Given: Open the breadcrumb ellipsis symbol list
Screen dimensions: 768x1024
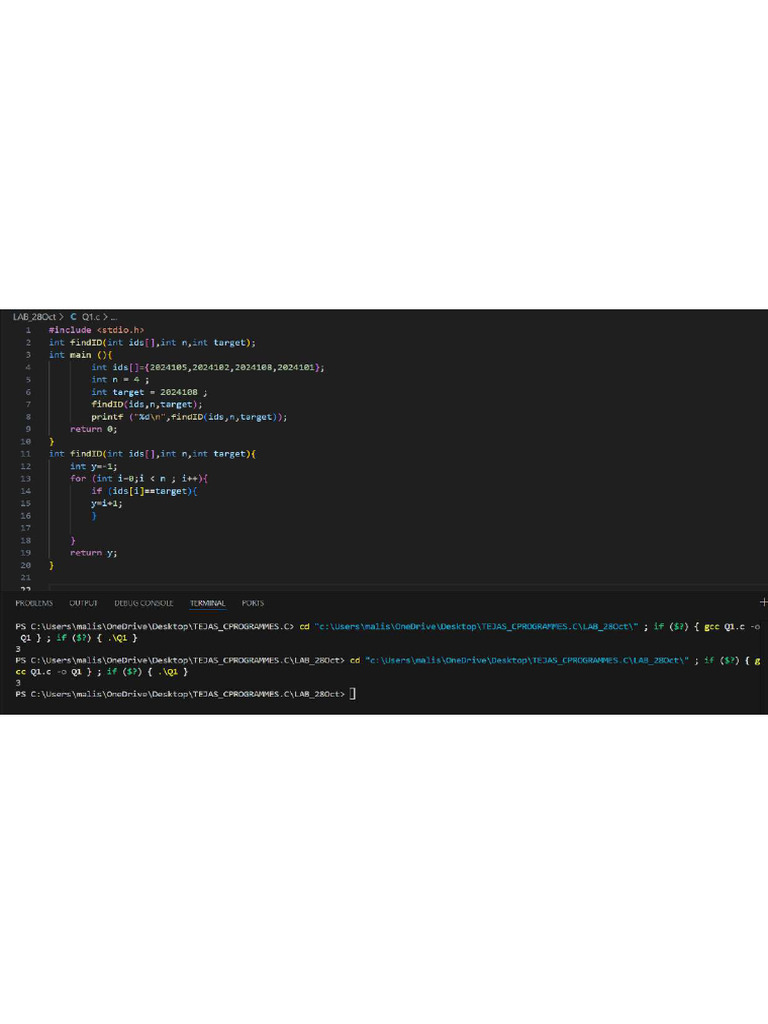Looking at the screenshot, I should [x=114, y=317].
